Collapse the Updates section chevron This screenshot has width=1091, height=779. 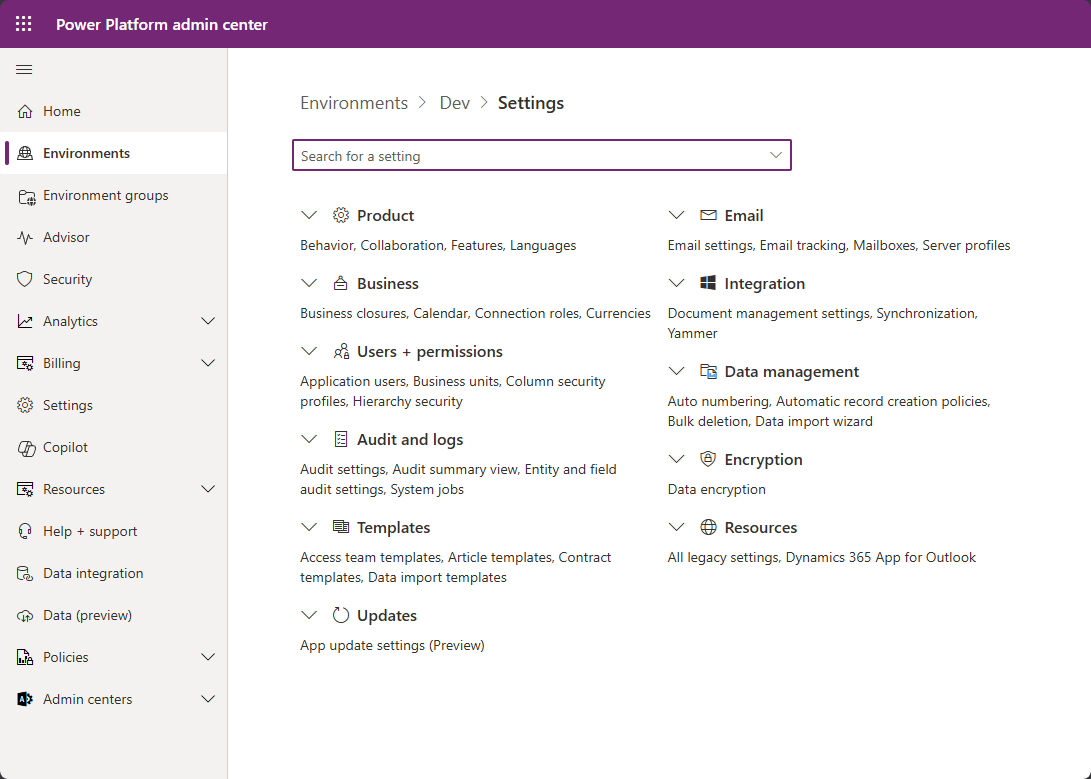coord(309,615)
